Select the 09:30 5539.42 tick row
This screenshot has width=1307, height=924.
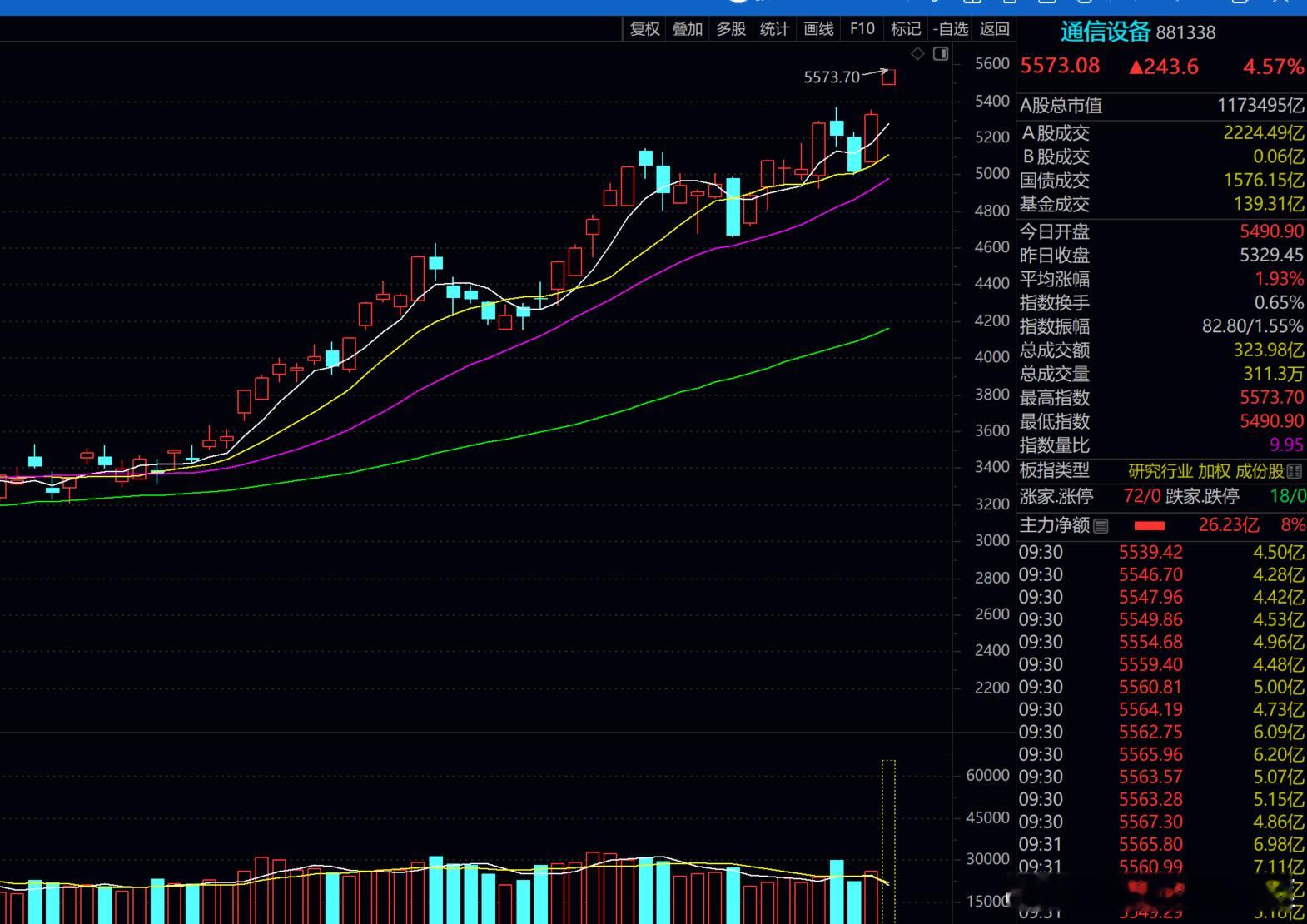[x=1161, y=552]
